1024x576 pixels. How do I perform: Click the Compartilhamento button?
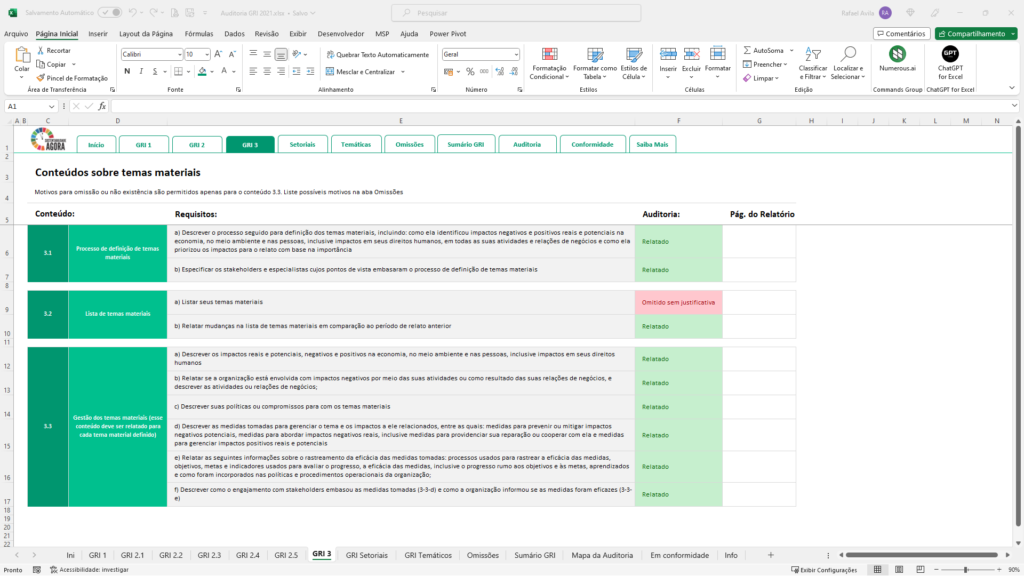point(976,33)
